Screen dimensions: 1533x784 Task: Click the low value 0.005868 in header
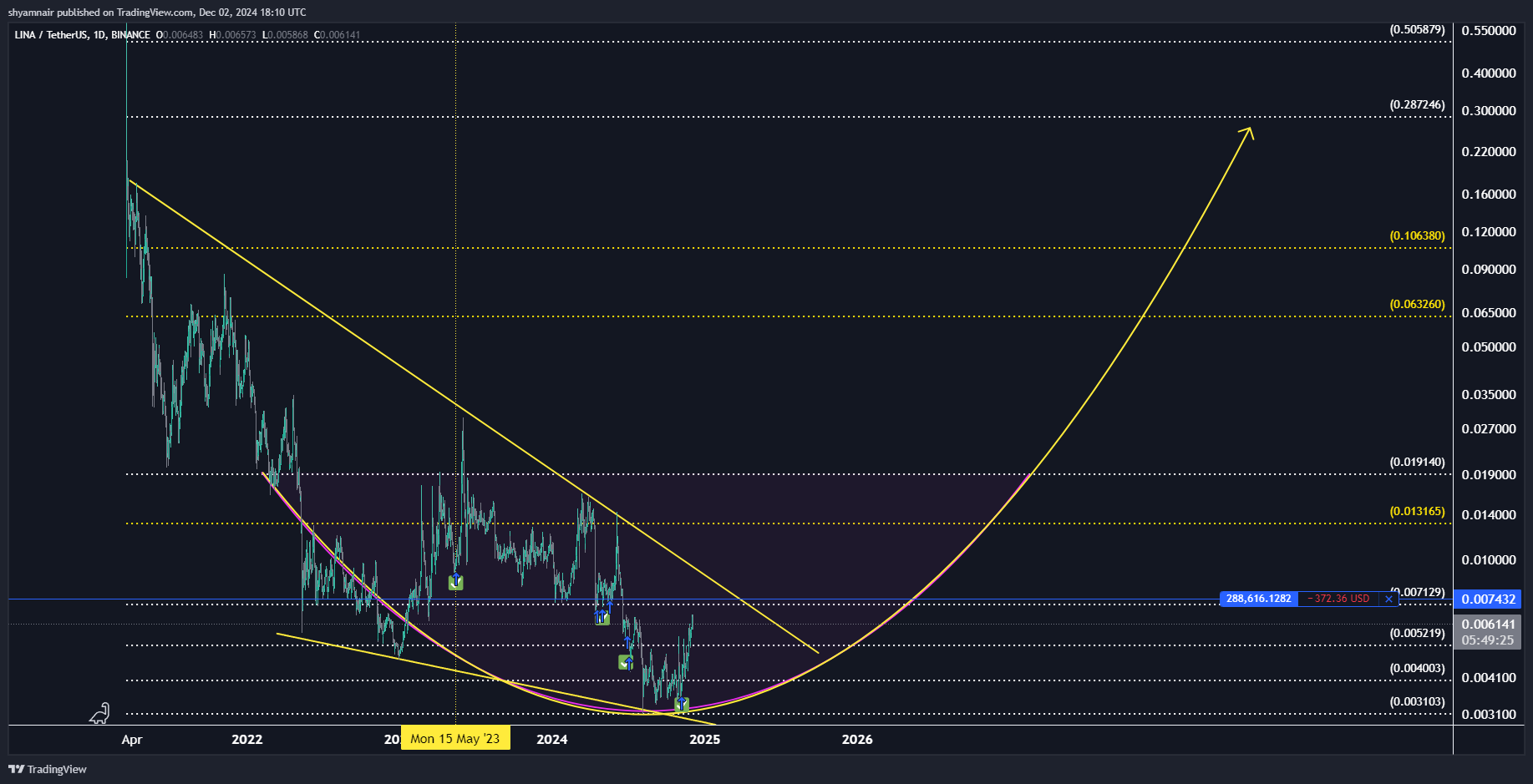tap(287, 35)
